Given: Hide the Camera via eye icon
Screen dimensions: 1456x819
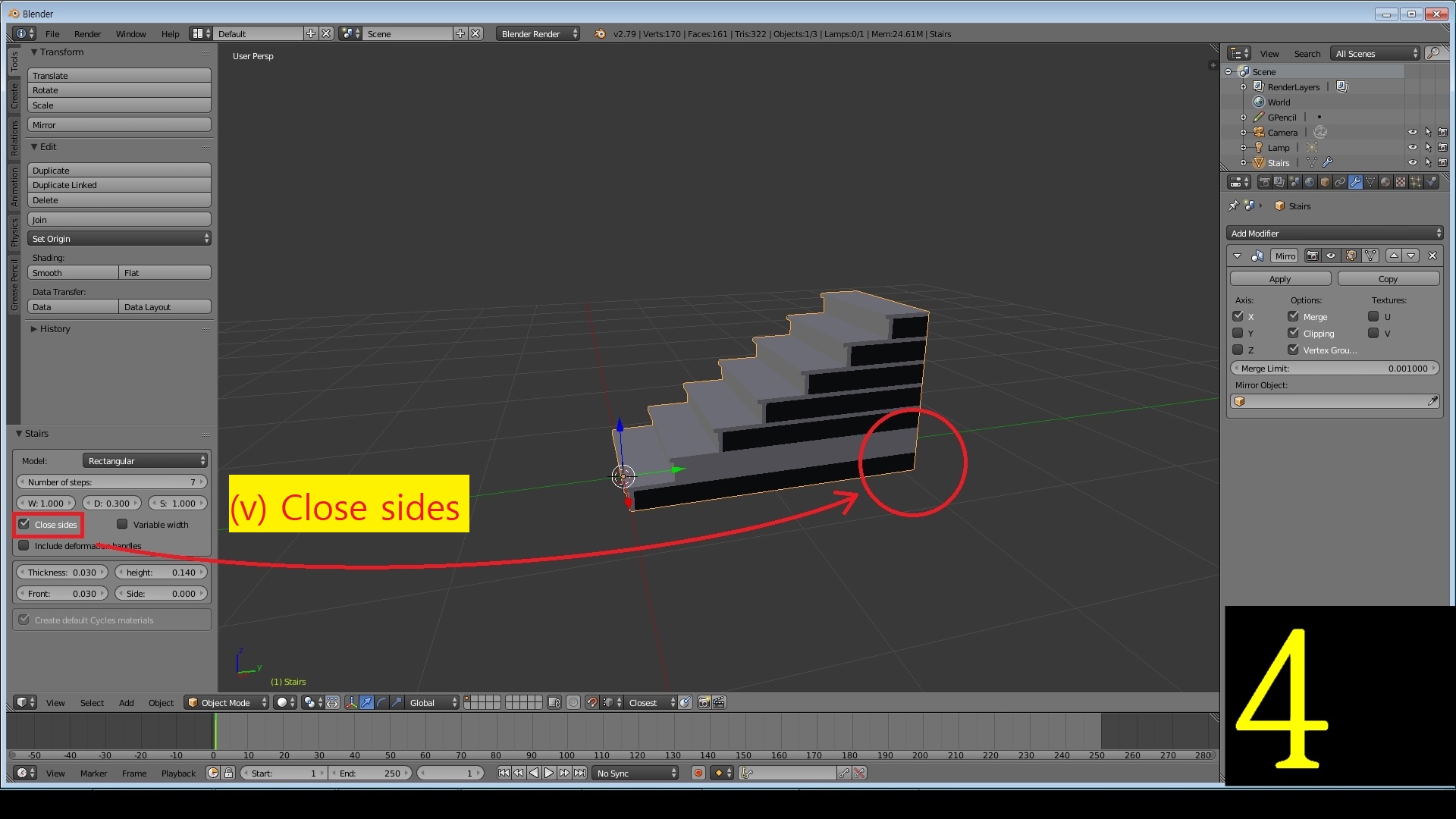Looking at the screenshot, I should click(1412, 132).
